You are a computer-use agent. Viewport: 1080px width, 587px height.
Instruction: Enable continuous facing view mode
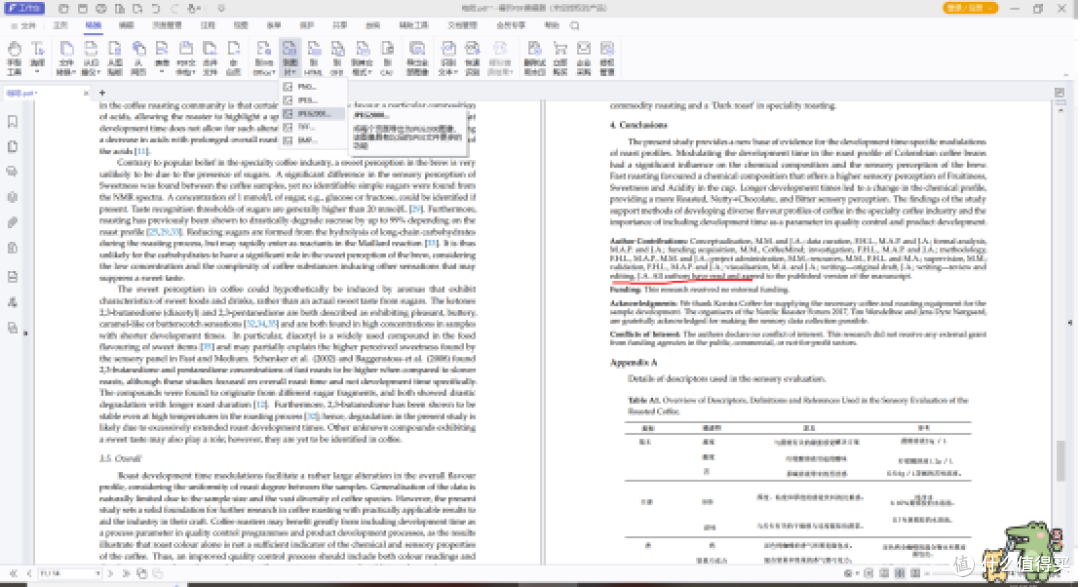(x=915, y=573)
